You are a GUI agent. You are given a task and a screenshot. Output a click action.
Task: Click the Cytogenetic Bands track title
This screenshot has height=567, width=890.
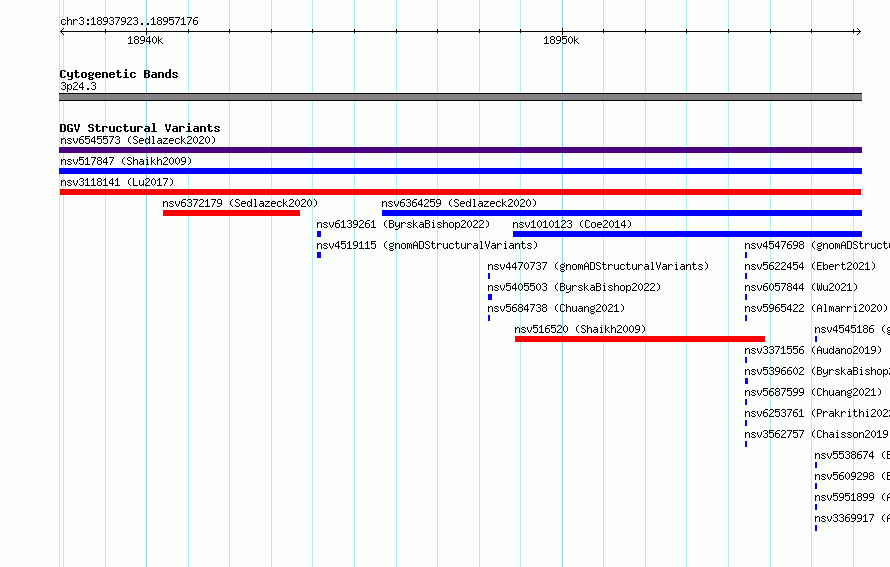point(119,74)
